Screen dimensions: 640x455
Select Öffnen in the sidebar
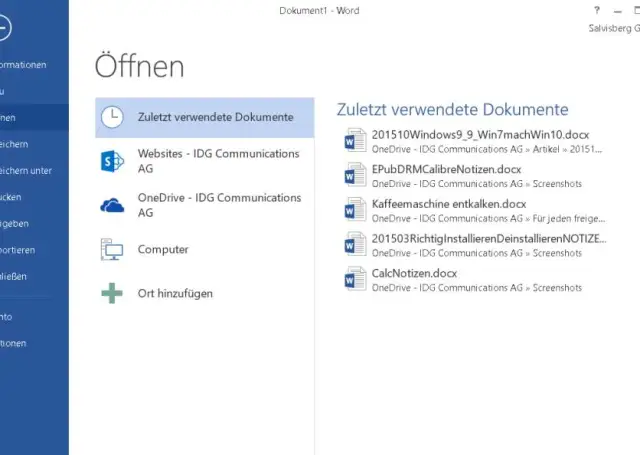pos(34,118)
